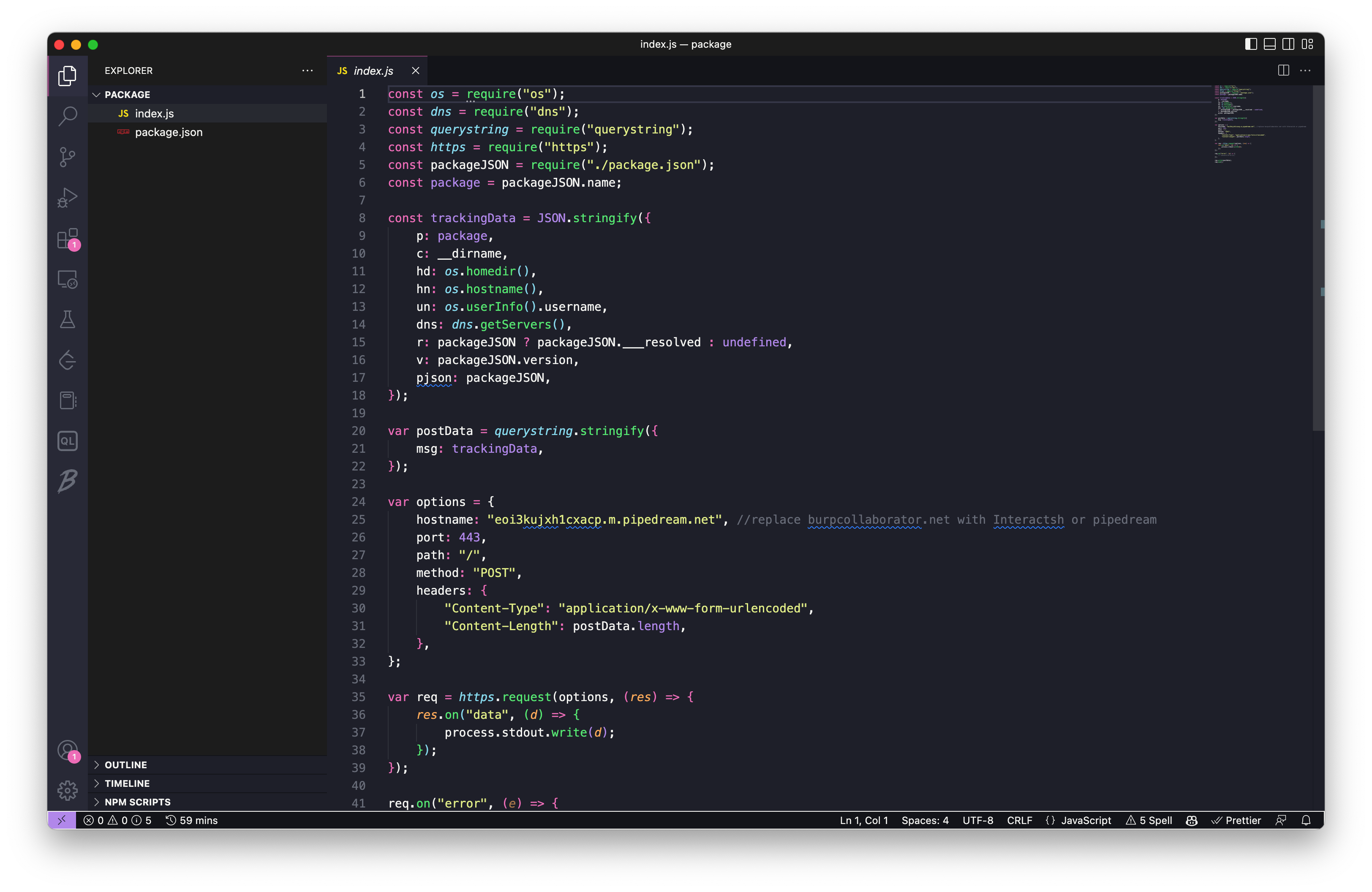Expand the NPM SCRIPTS section
This screenshot has width=1372, height=892.
pyautogui.click(x=207, y=802)
